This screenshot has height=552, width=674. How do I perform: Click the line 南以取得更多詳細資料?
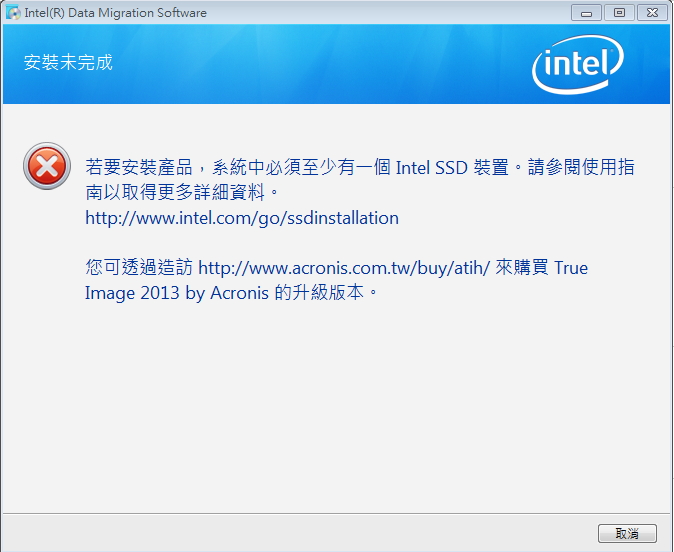tap(182, 192)
